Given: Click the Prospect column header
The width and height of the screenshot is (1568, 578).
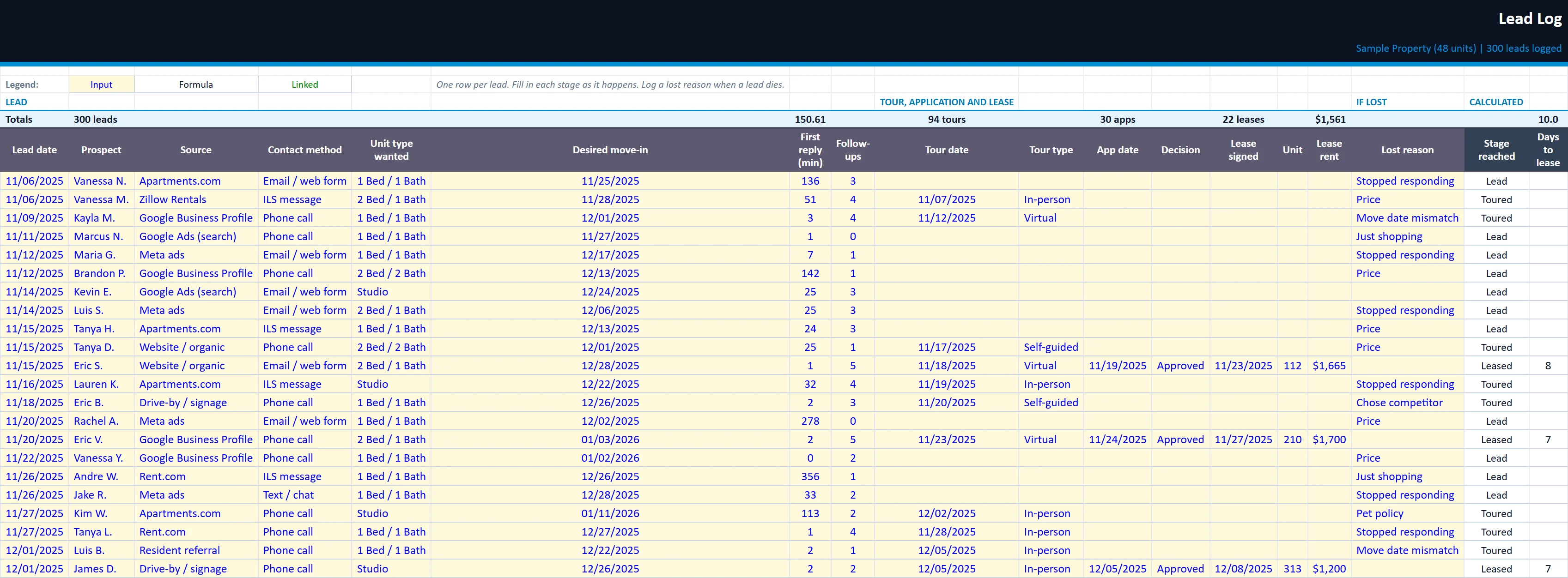Looking at the screenshot, I should click(101, 150).
